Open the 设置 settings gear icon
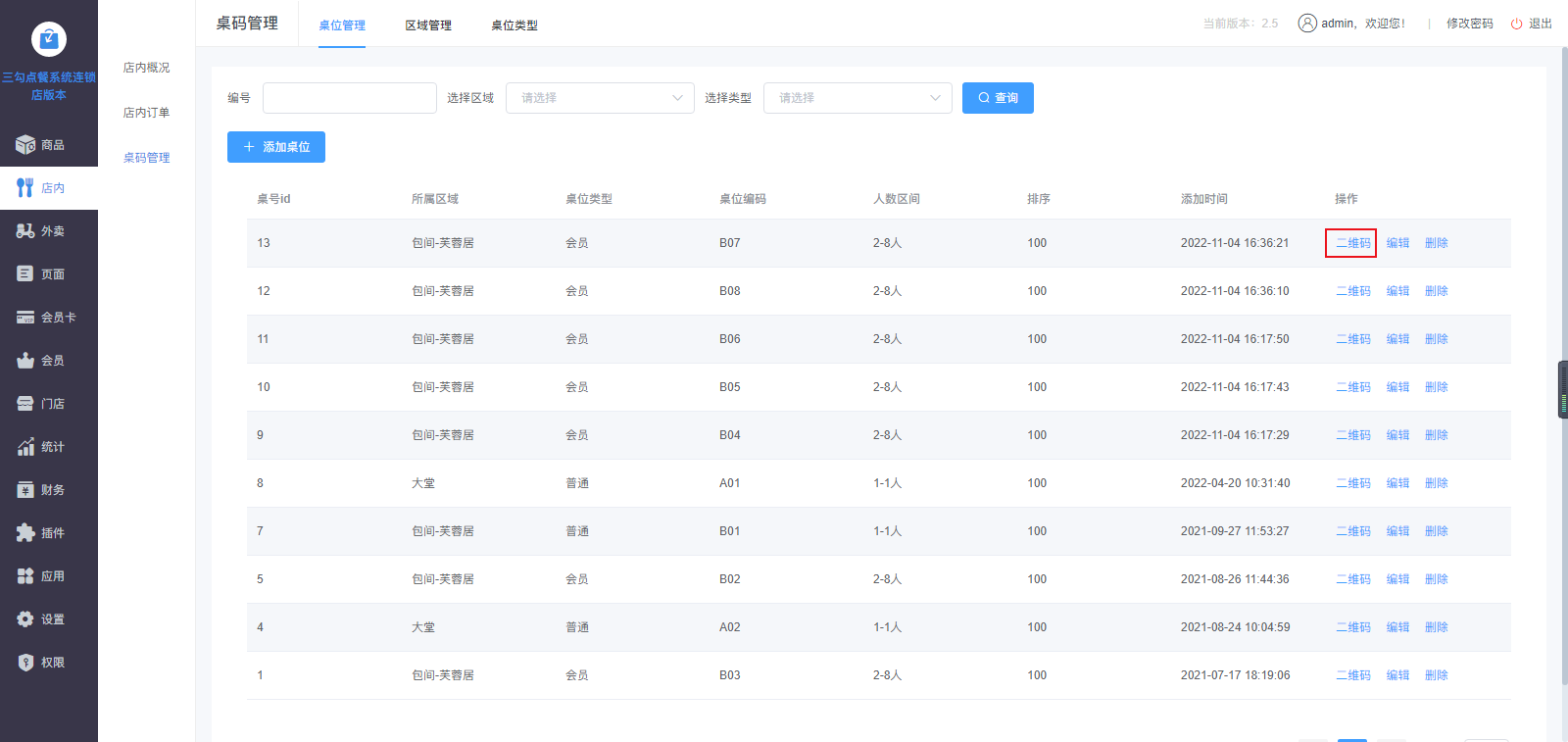 pos(25,619)
